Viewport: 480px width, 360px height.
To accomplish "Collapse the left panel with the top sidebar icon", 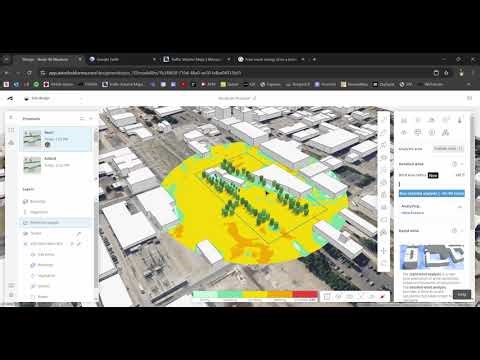I will pos(11,117).
